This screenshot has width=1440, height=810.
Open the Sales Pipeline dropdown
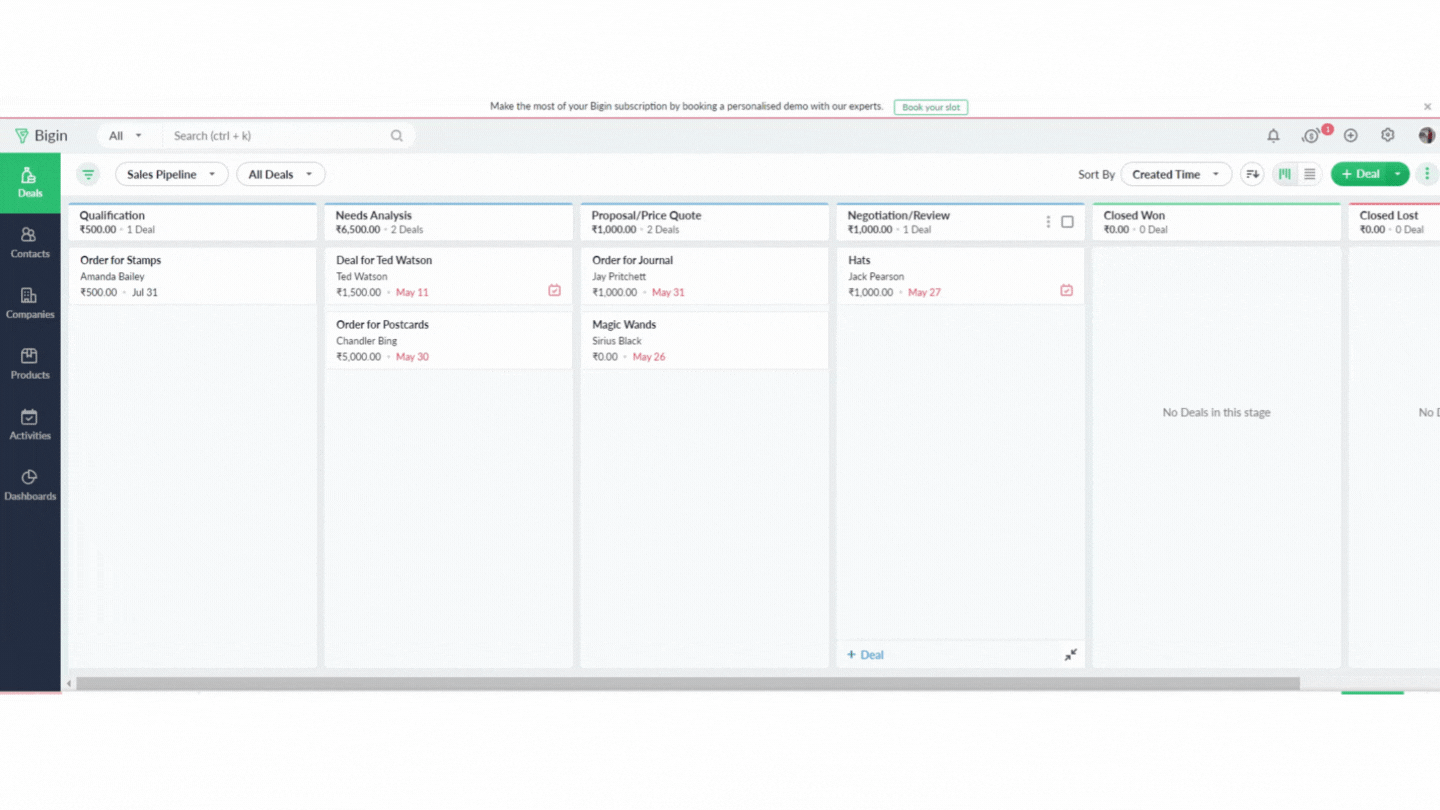[x=171, y=175]
